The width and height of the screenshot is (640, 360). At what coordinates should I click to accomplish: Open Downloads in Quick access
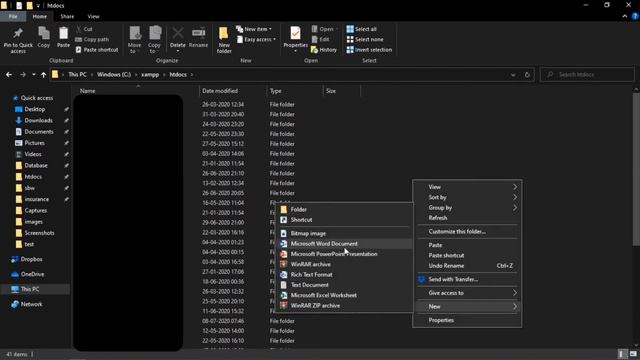[38, 120]
